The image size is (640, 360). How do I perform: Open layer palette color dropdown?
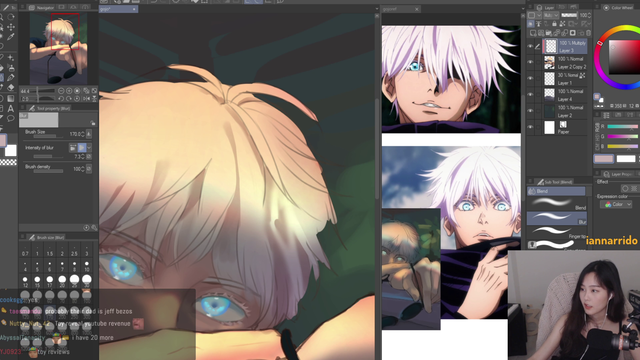coord(534,15)
